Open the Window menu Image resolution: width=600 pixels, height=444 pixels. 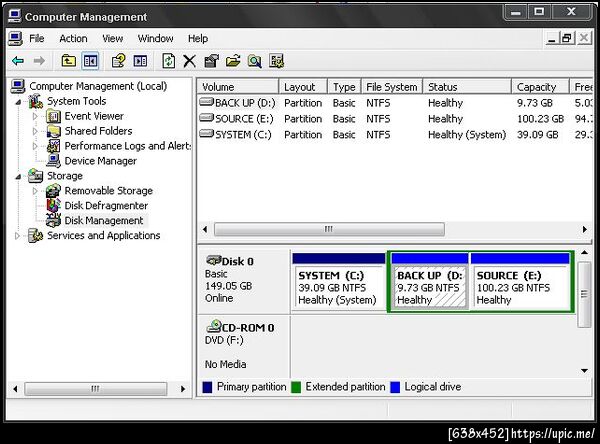tap(155, 39)
